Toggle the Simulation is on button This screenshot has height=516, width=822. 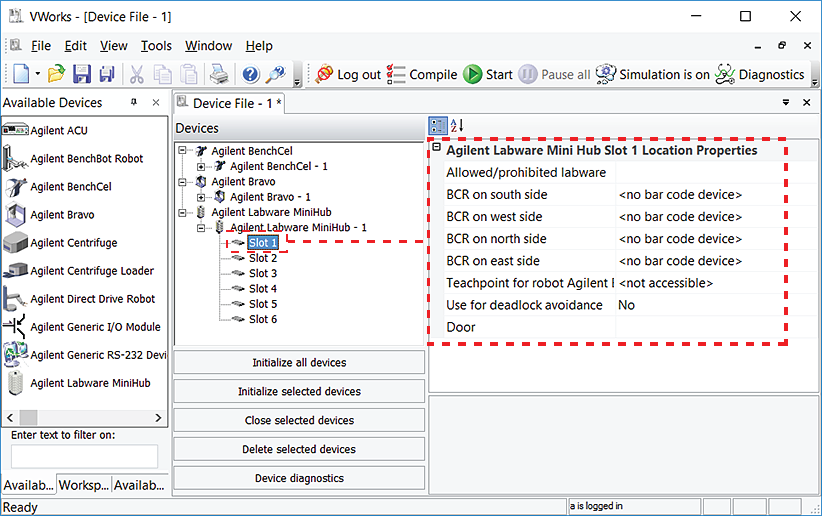(653, 74)
